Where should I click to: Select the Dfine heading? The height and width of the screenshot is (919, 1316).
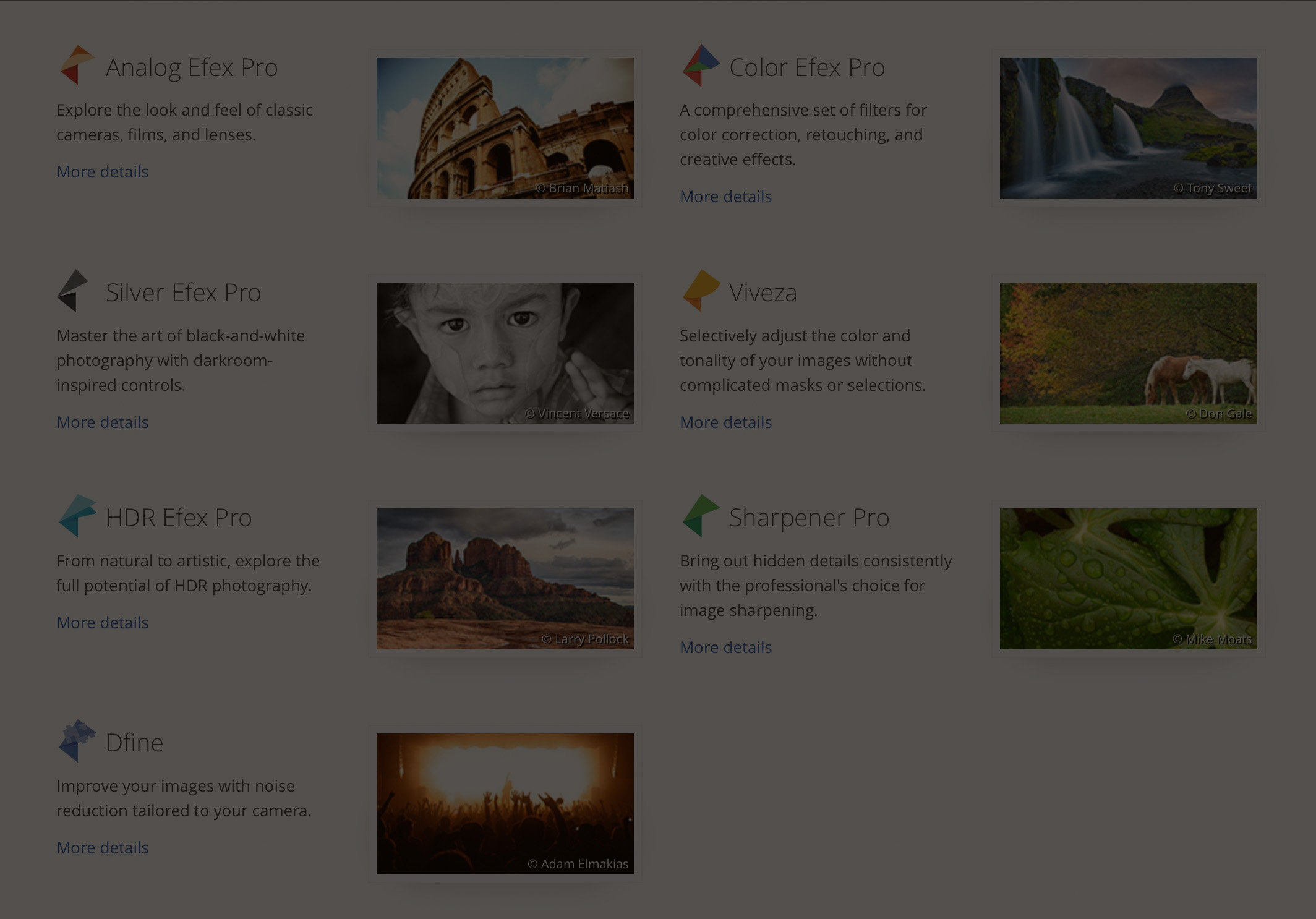tap(134, 743)
